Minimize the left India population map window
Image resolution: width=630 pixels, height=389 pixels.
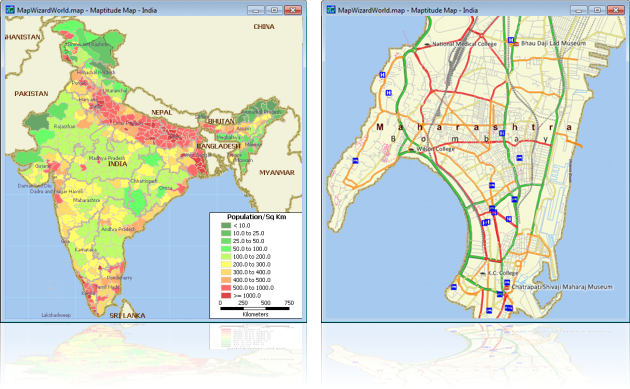(x=256, y=10)
